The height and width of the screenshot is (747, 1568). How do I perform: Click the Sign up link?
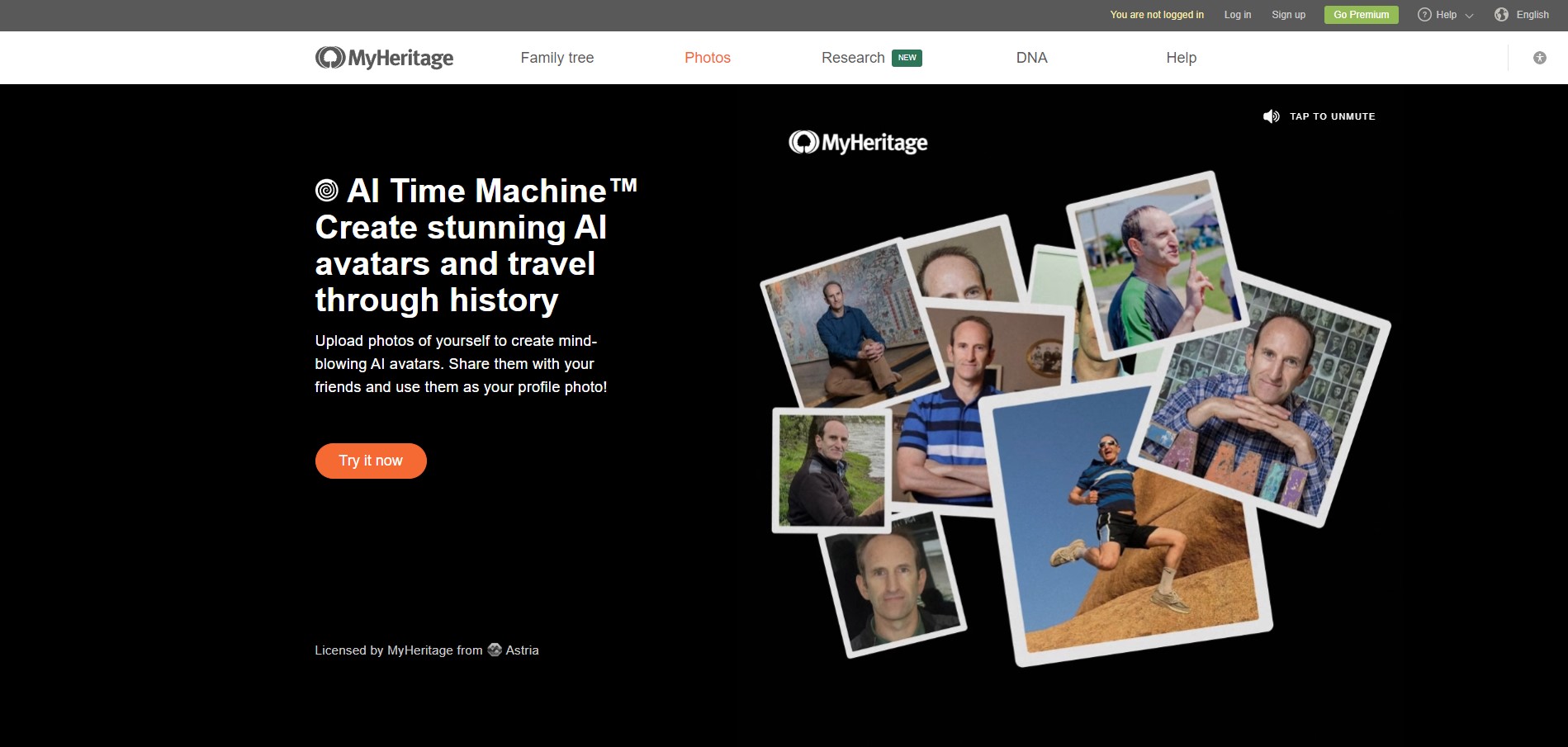pyautogui.click(x=1288, y=15)
